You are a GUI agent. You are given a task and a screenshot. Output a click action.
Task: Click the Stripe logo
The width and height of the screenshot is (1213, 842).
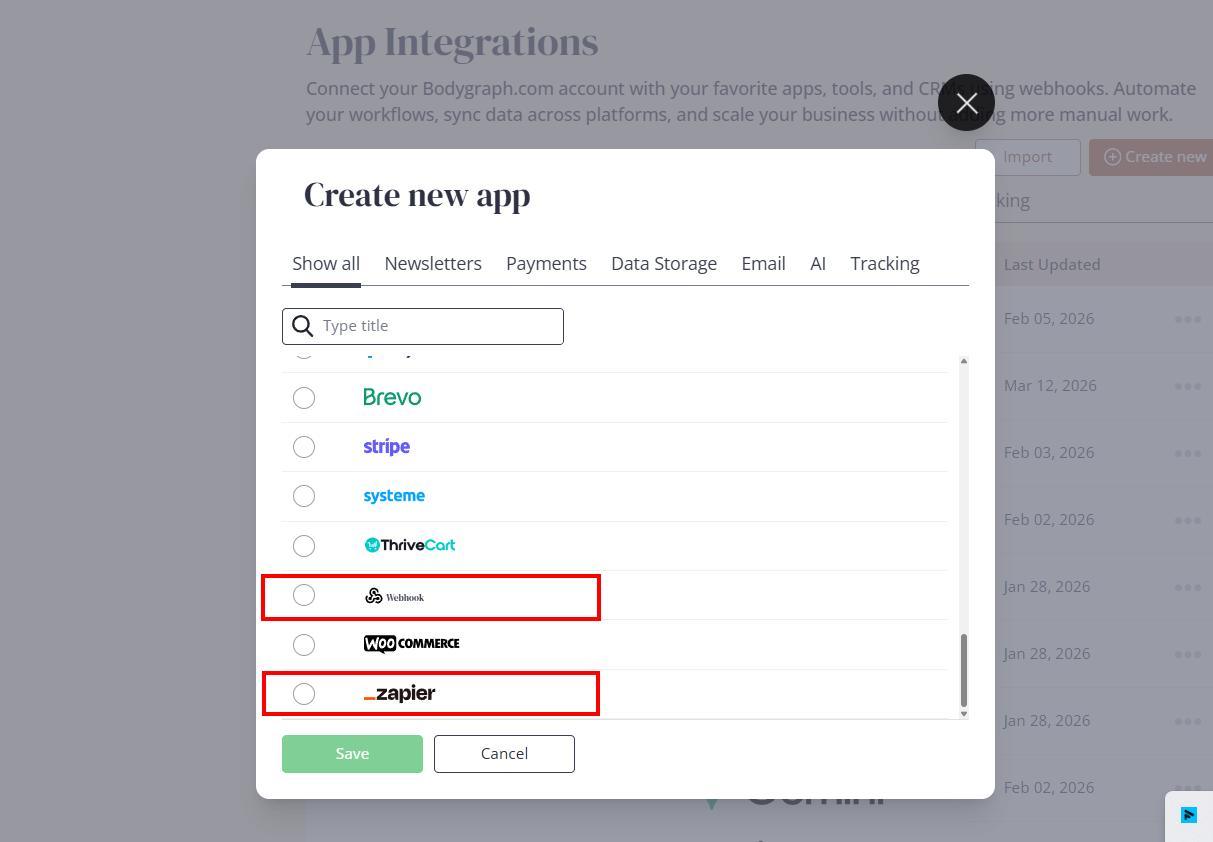386,446
